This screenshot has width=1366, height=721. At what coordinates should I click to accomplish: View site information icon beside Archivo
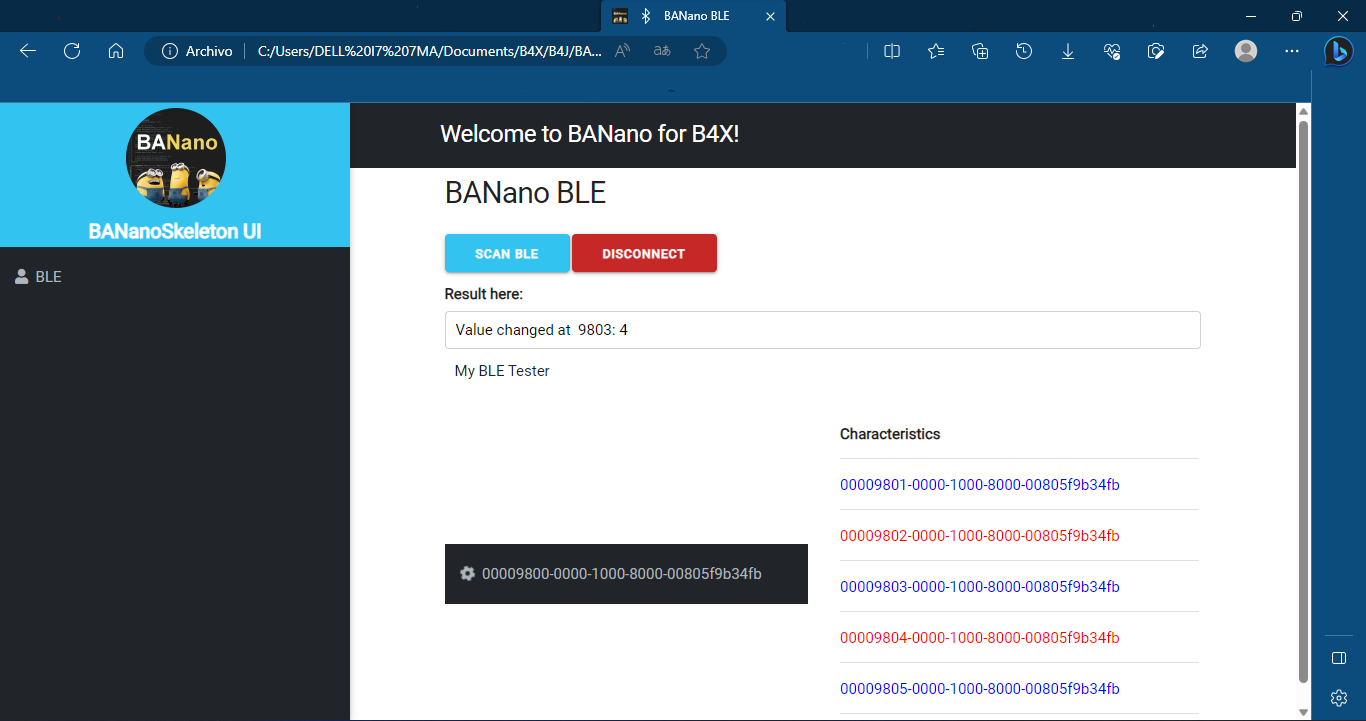pos(170,51)
